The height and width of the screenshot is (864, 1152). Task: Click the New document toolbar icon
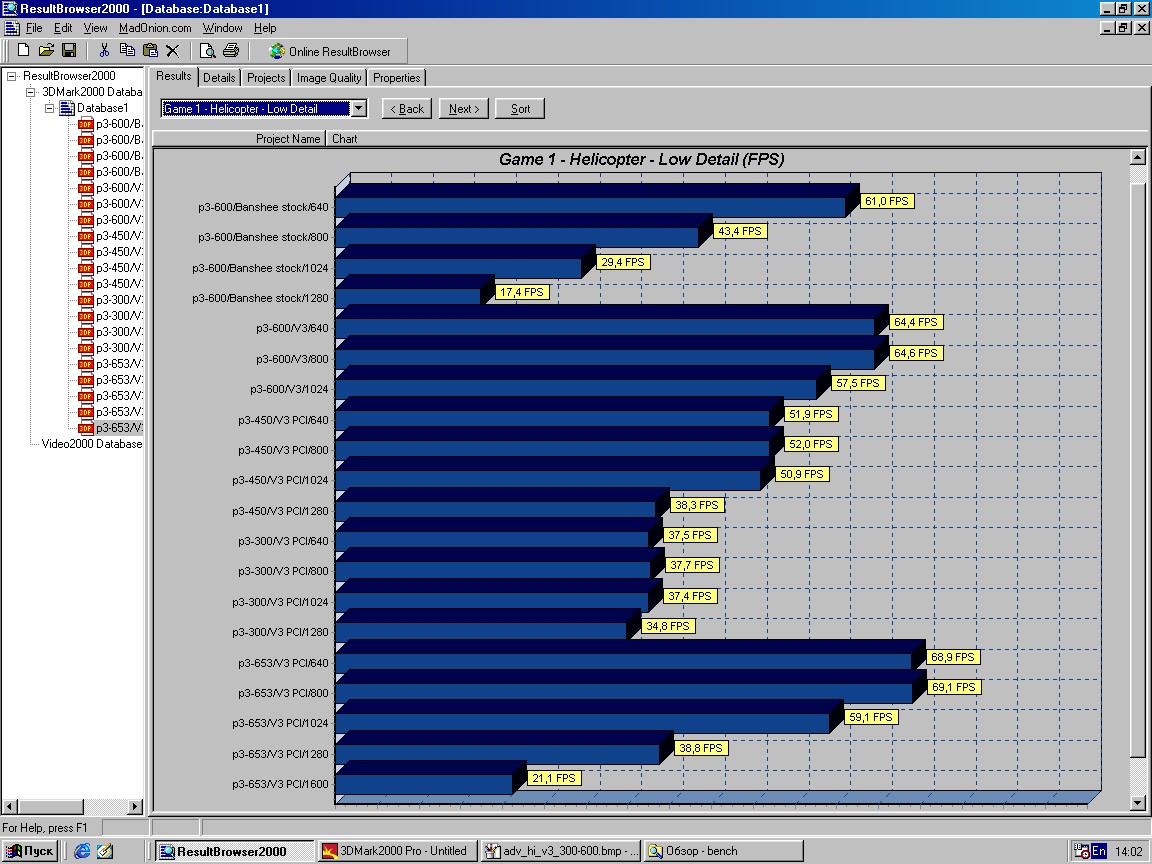click(24, 51)
